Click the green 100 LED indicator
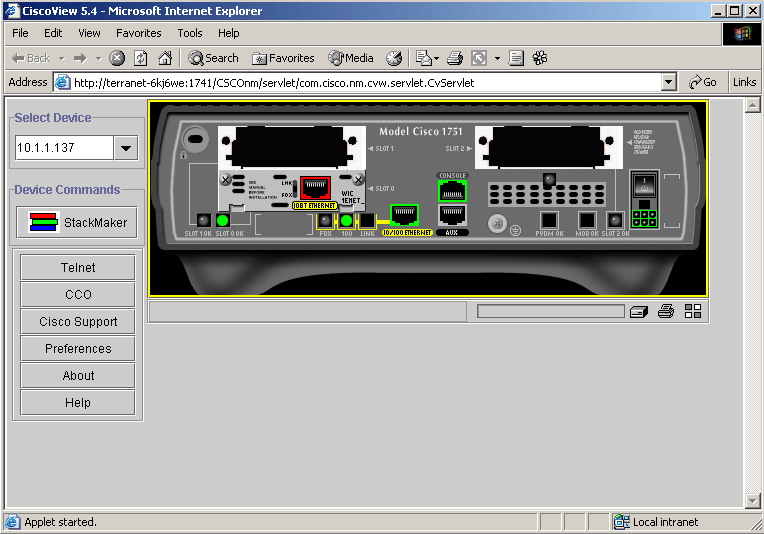Image resolution: width=764 pixels, height=534 pixels. tap(346, 221)
